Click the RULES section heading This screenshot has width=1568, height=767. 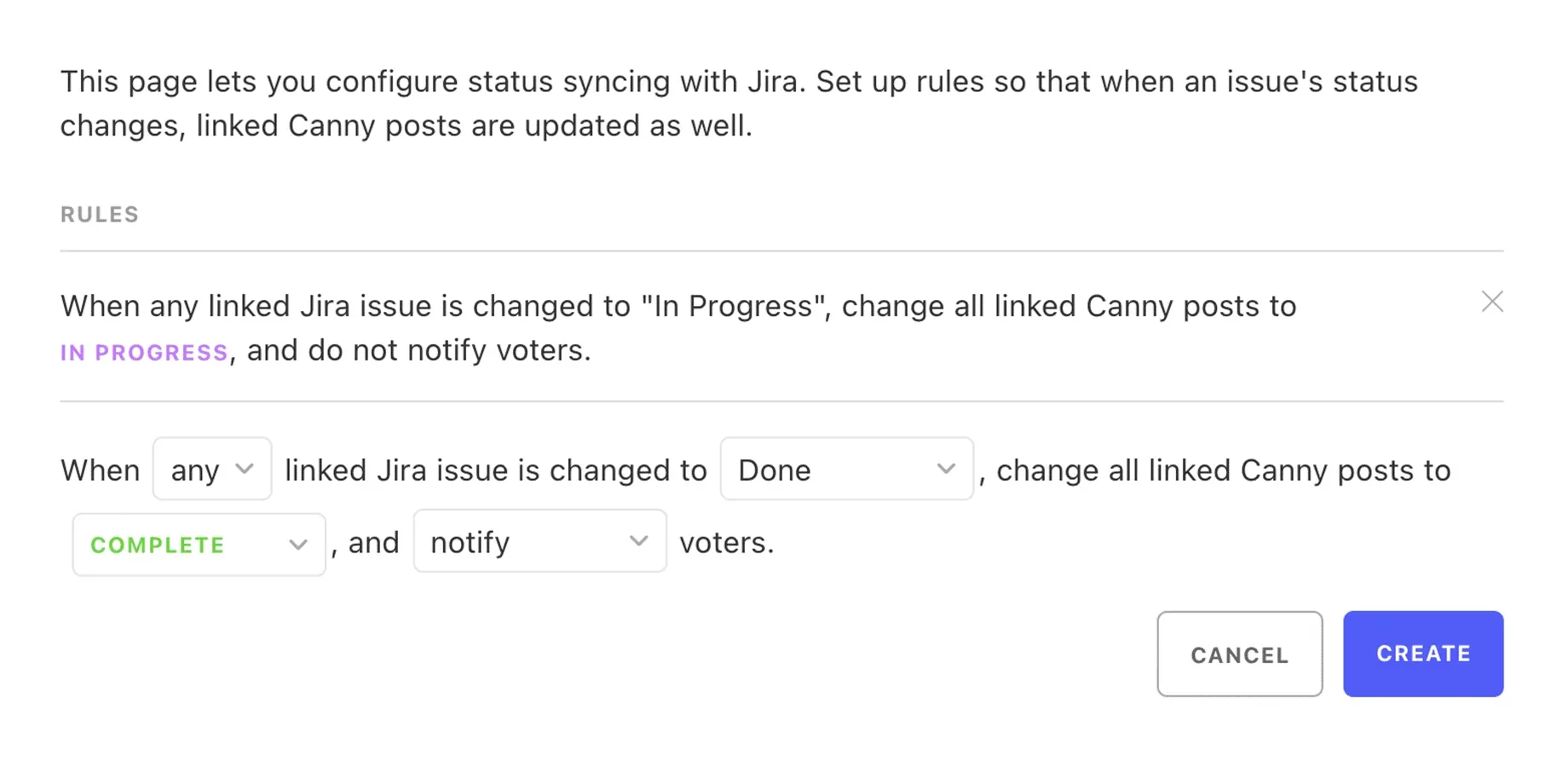click(x=99, y=214)
